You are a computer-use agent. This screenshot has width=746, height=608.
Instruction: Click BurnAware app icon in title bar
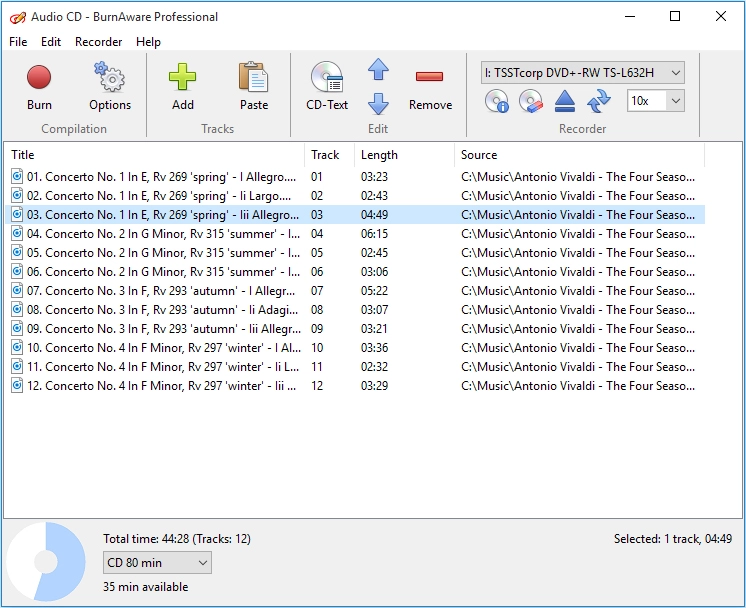pos(18,17)
